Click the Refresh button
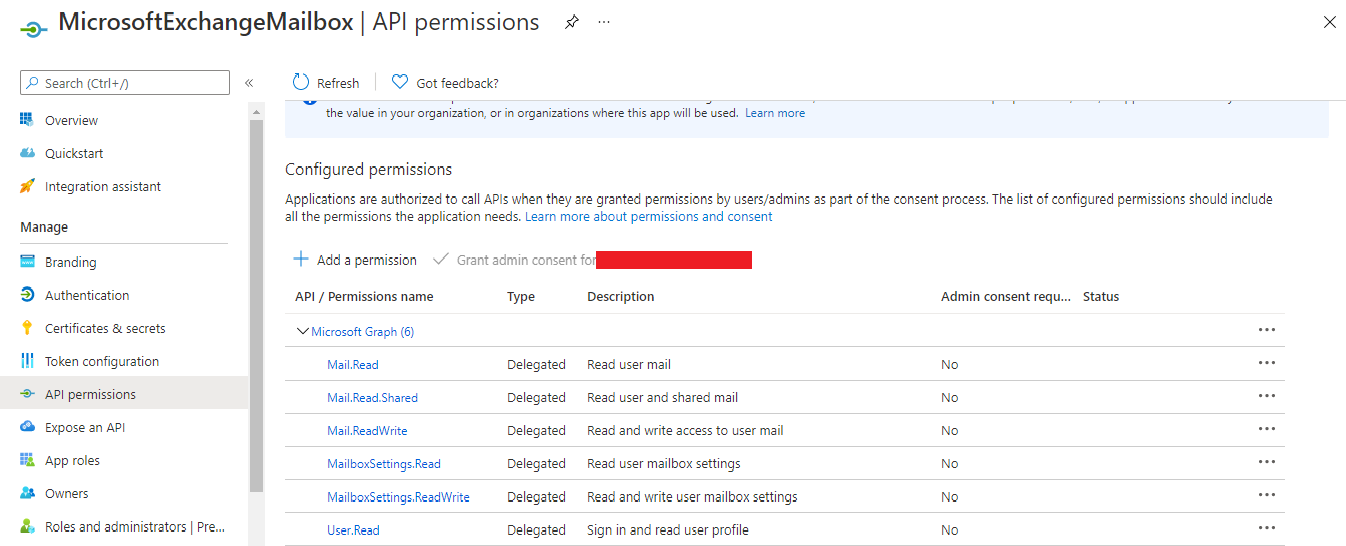Screen dimensions: 1346x546 click(x=326, y=83)
